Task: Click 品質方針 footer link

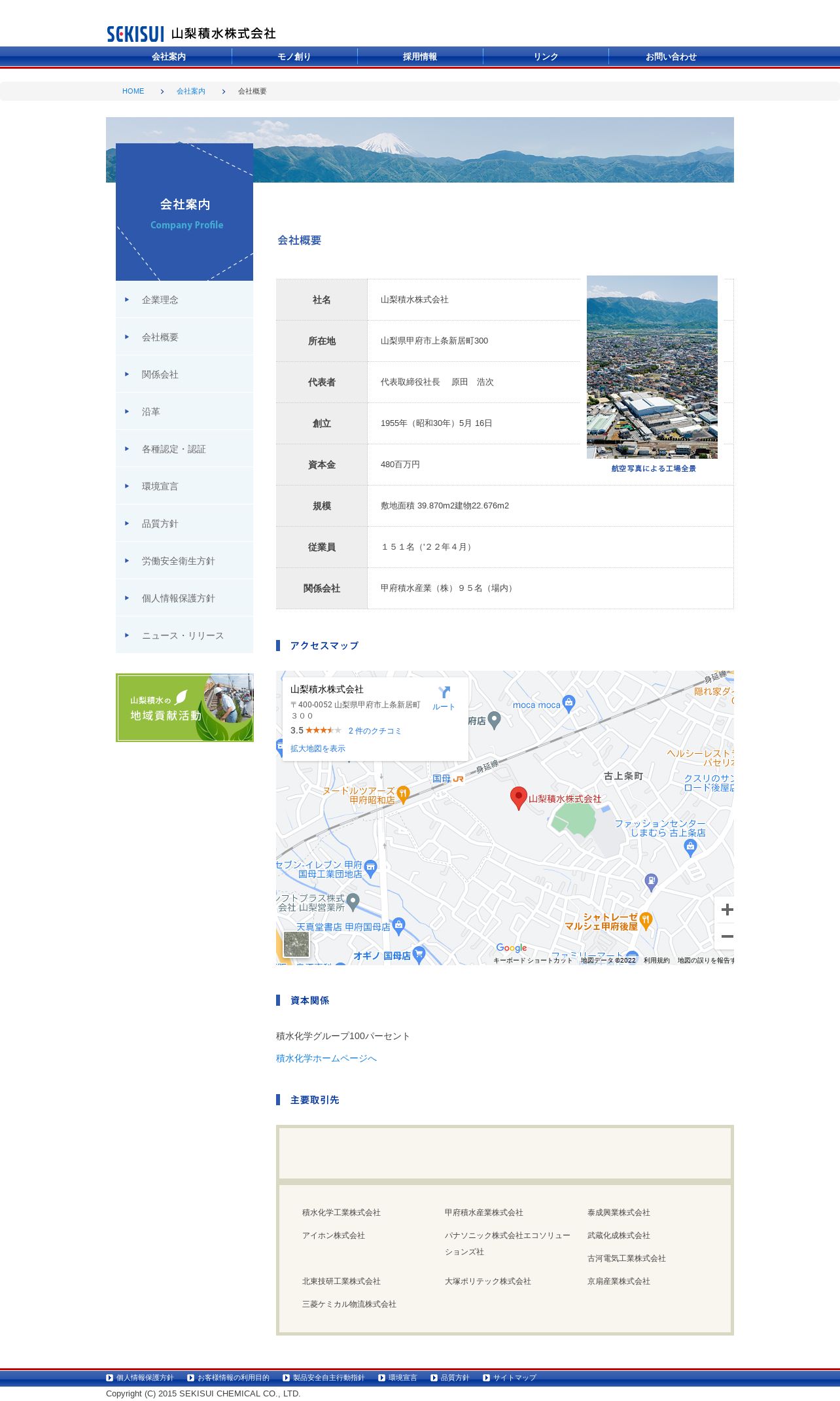Action: pyautogui.click(x=455, y=1377)
